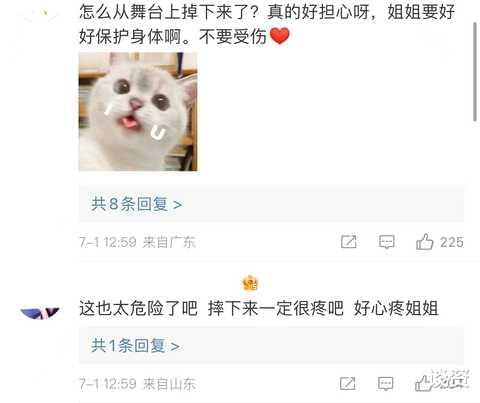Click the 225 like count number
Viewport: 480px width, 403px height.
point(452,242)
